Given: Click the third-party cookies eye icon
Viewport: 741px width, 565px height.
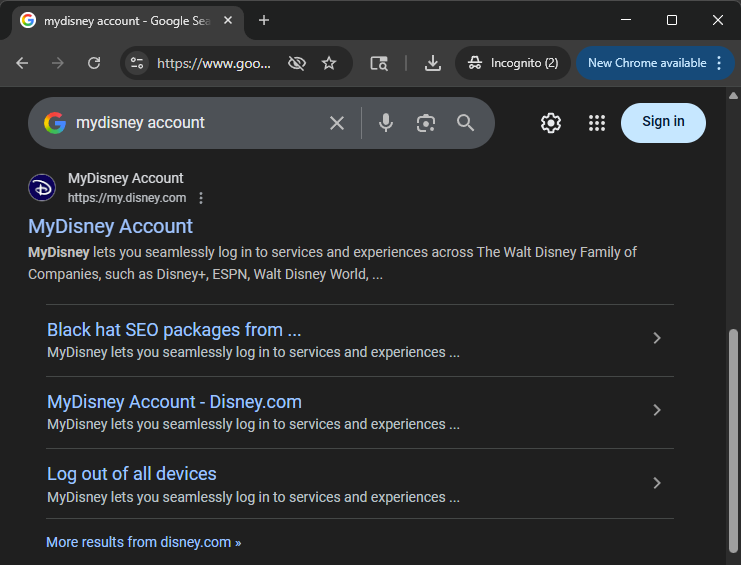Looking at the screenshot, I should (297, 63).
